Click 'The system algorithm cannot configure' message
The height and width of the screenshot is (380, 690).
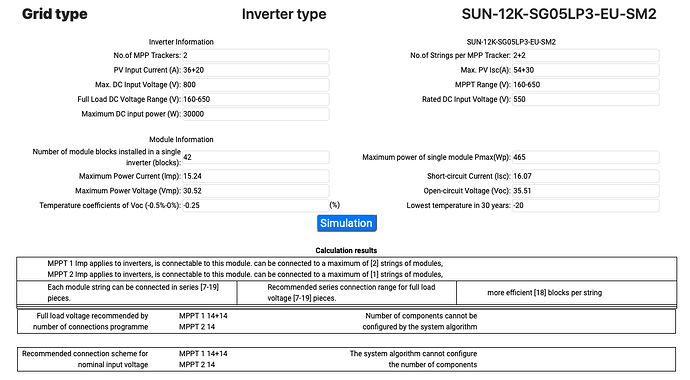coord(413,359)
